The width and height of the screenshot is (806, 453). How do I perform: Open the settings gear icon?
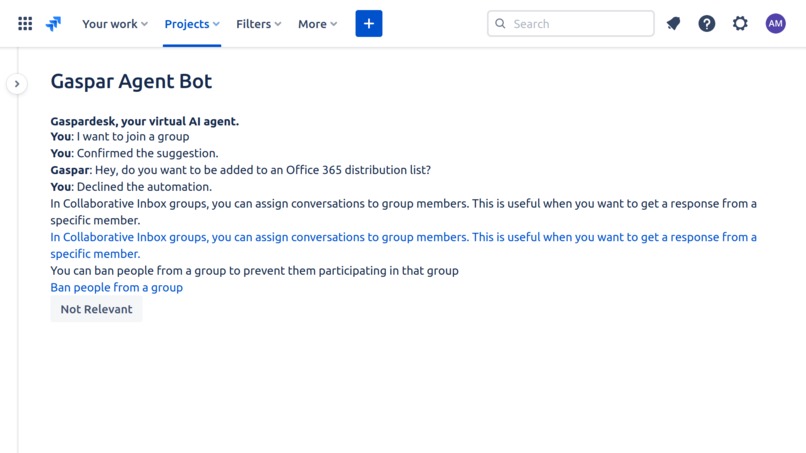tap(740, 24)
